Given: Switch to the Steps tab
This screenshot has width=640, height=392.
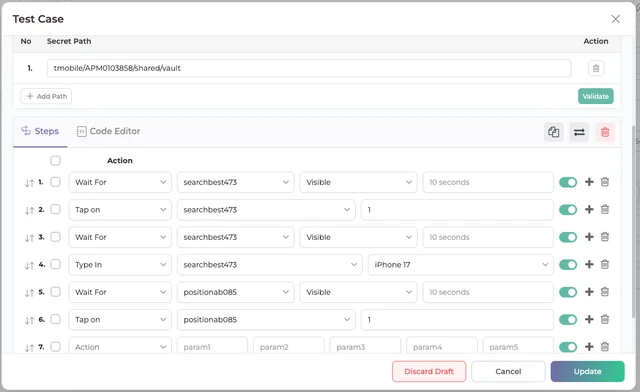Looking at the screenshot, I should pos(40,131).
